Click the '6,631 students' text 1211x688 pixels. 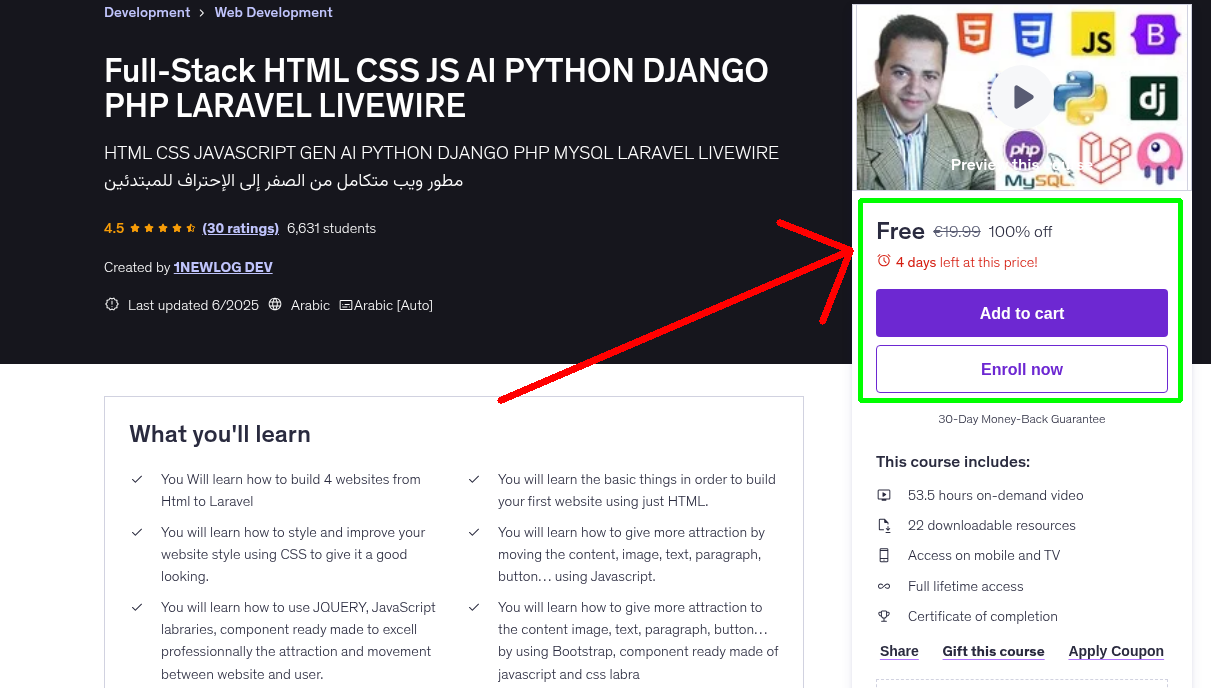pyautogui.click(x=331, y=228)
